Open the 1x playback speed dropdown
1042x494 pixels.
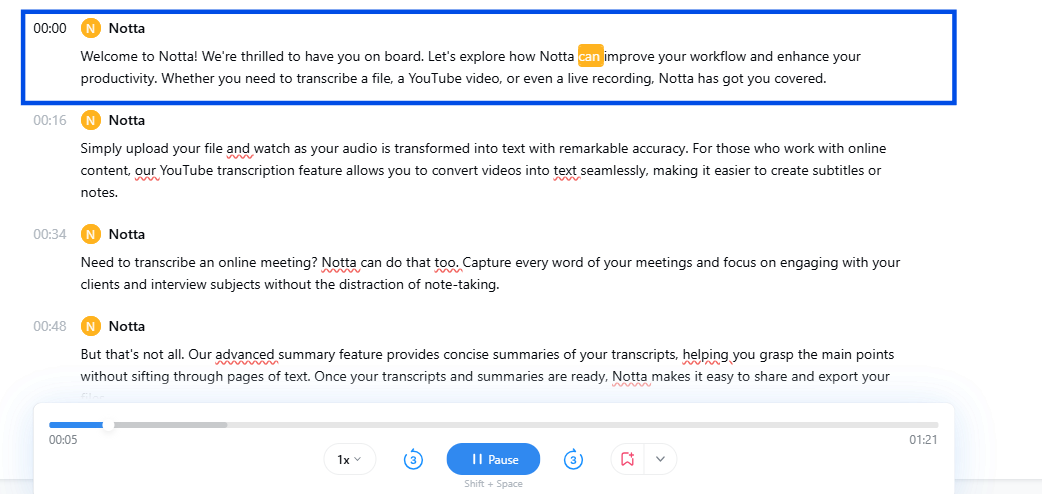click(350, 459)
